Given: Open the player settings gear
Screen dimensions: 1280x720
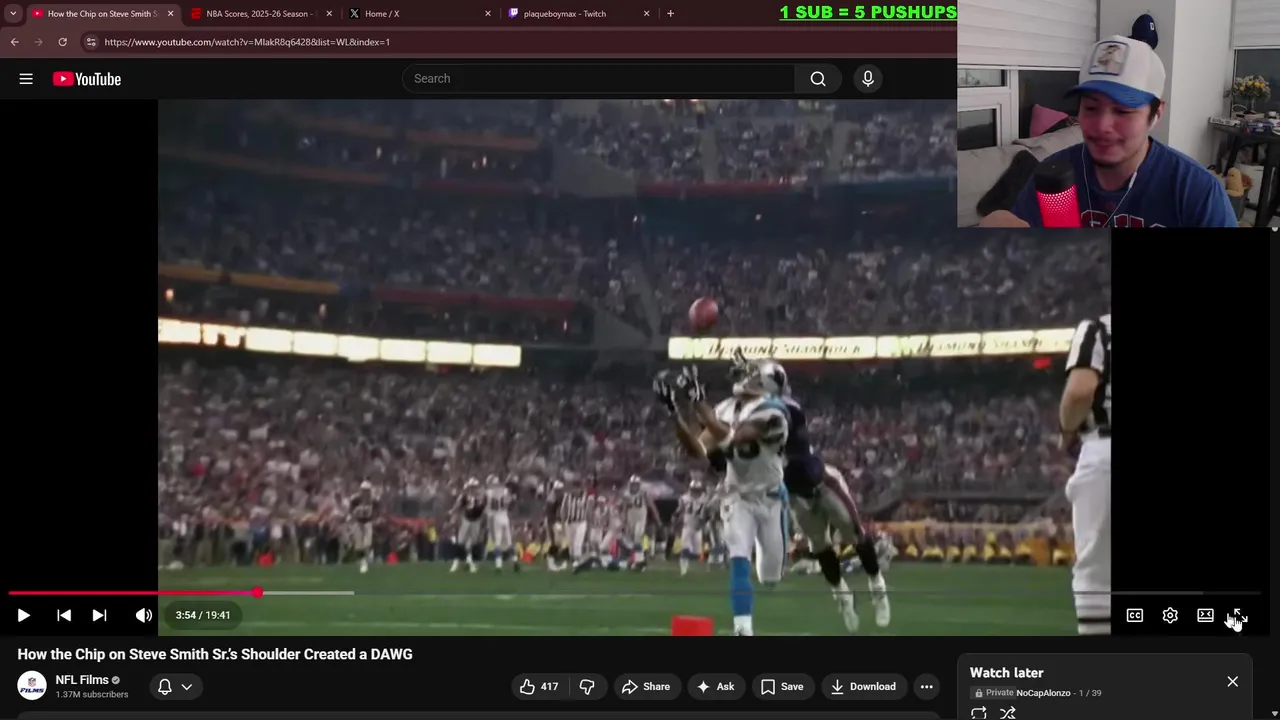Looking at the screenshot, I should (x=1170, y=615).
